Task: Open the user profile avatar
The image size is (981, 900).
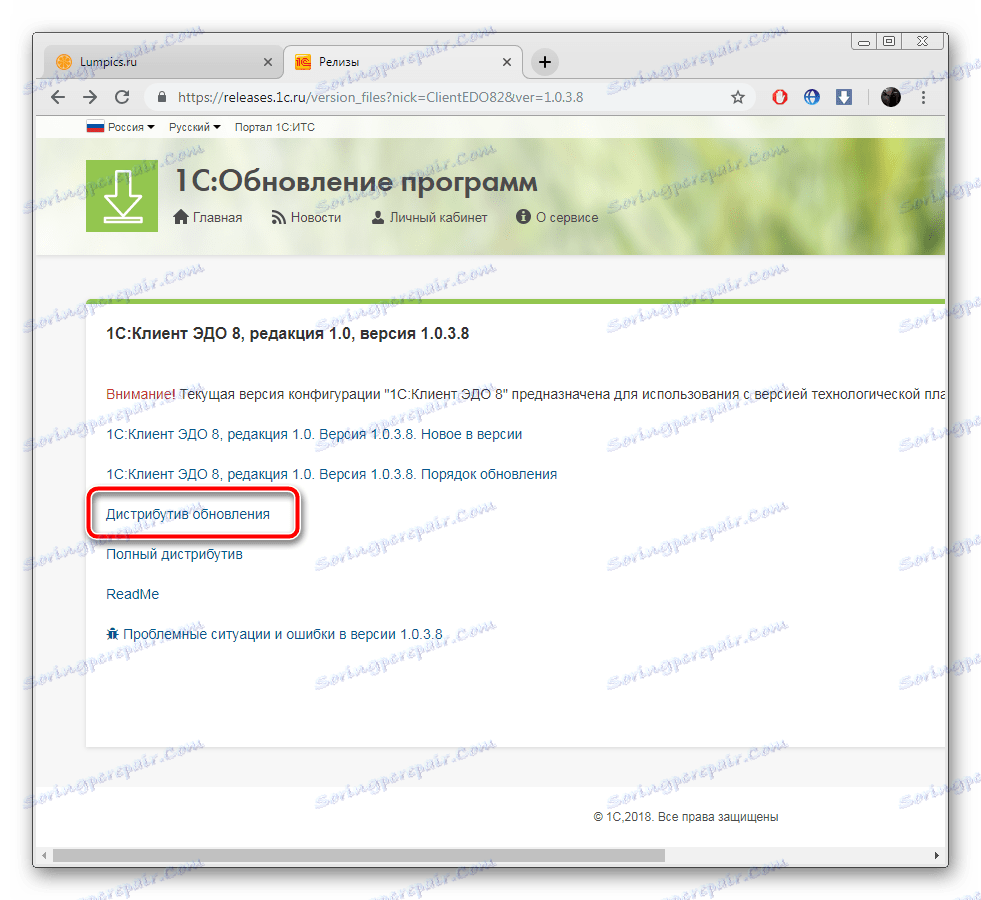Action: [890, 97]
